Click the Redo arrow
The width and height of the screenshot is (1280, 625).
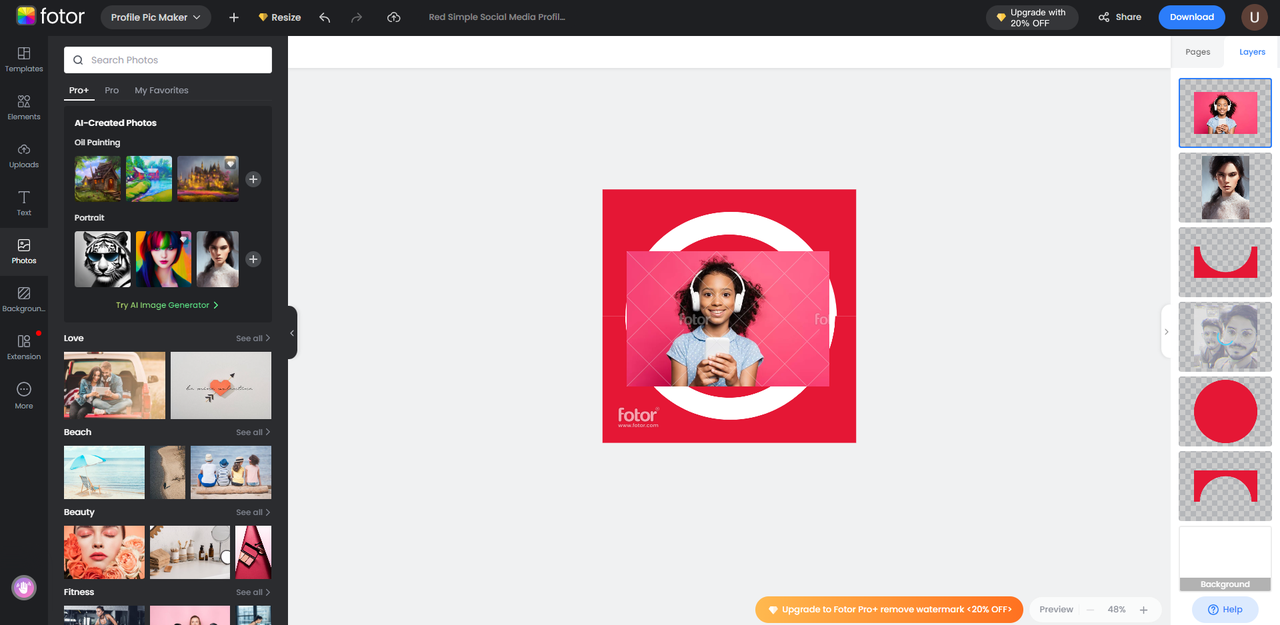pyautogui.click(x=357, y=17)
